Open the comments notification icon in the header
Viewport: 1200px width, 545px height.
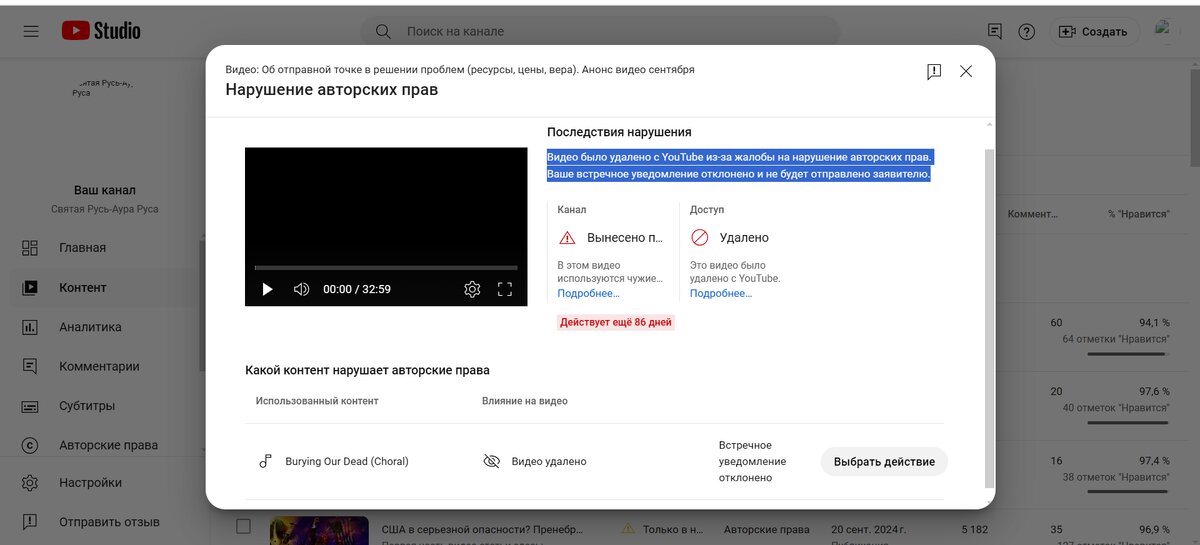pos(994,32)
